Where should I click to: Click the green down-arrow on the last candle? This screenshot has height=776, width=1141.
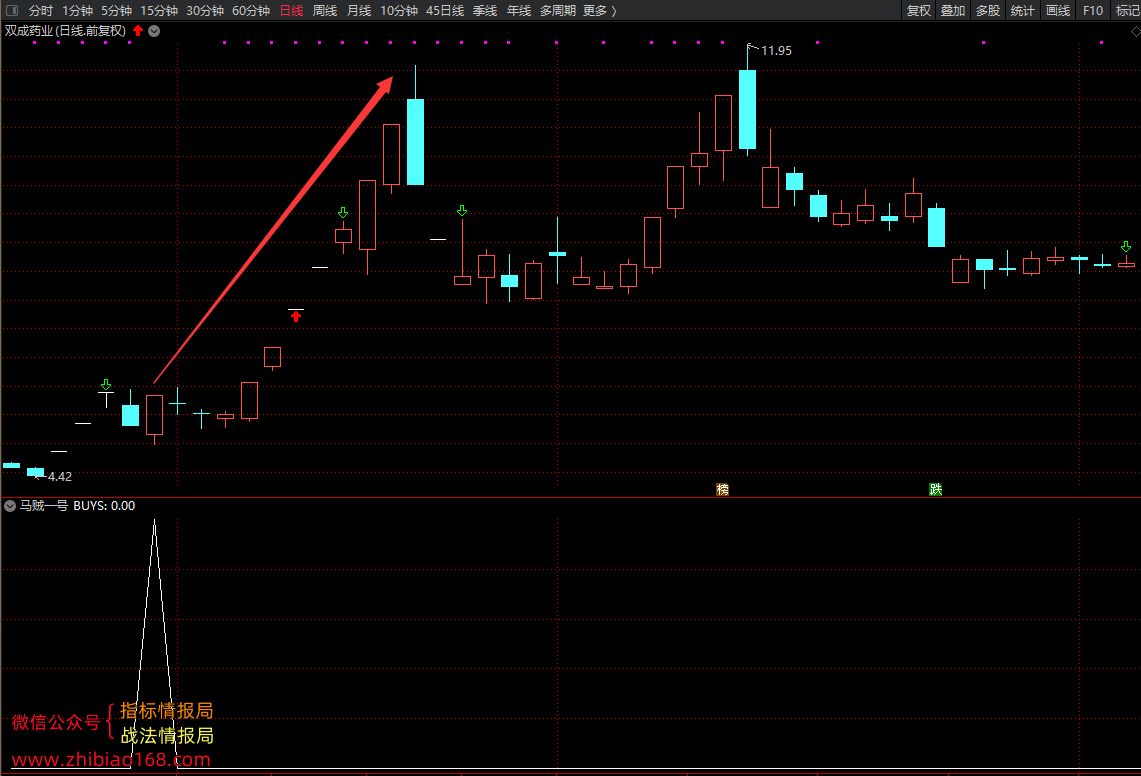(1126, 247)
